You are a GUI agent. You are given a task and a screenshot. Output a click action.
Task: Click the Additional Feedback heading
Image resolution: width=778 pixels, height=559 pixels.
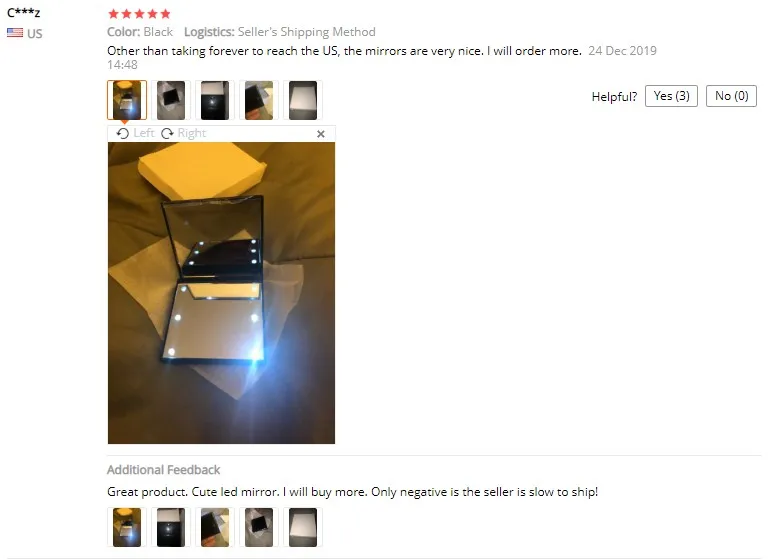163,470
